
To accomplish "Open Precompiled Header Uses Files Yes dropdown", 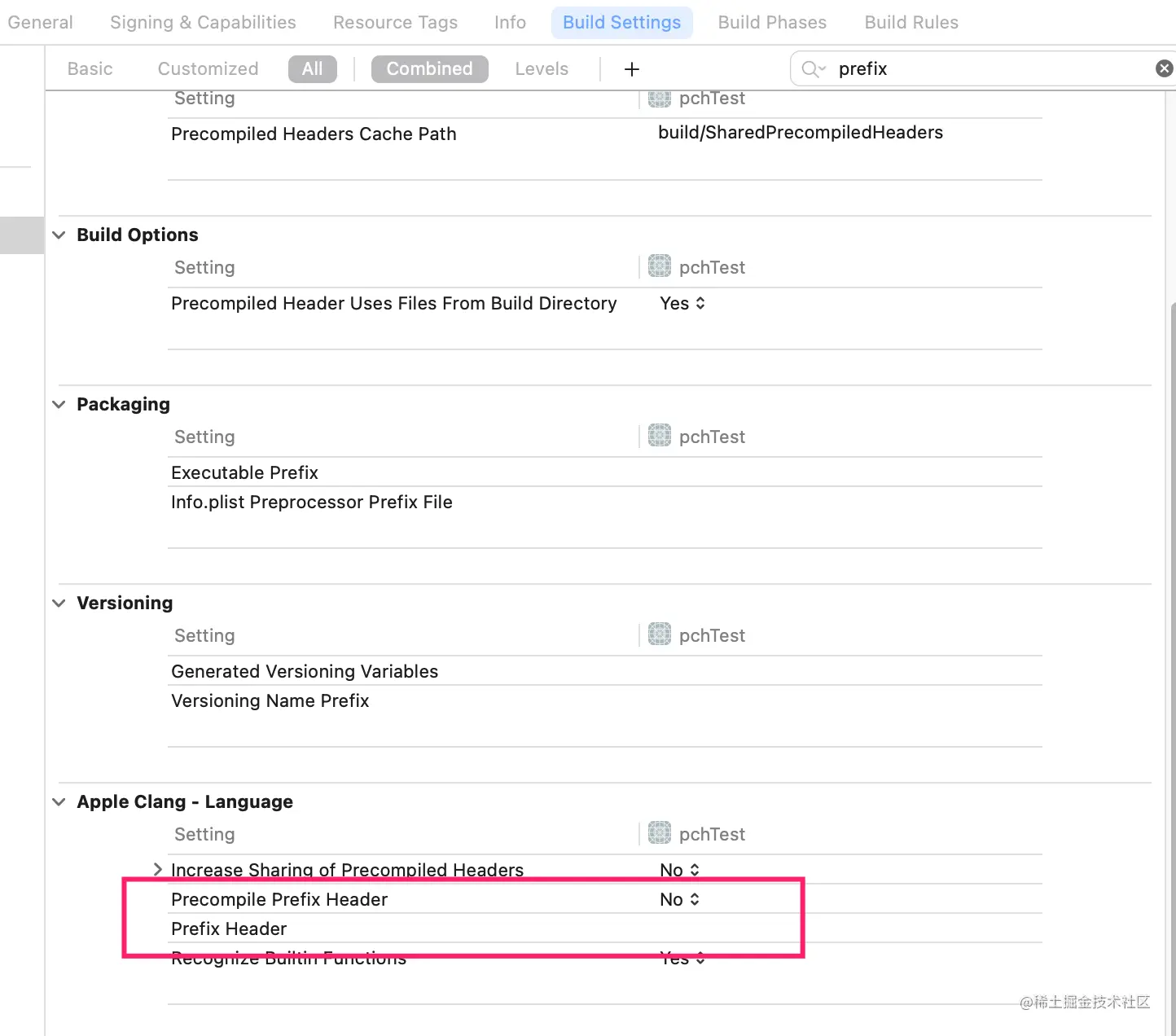I will (x=682, y=303).
